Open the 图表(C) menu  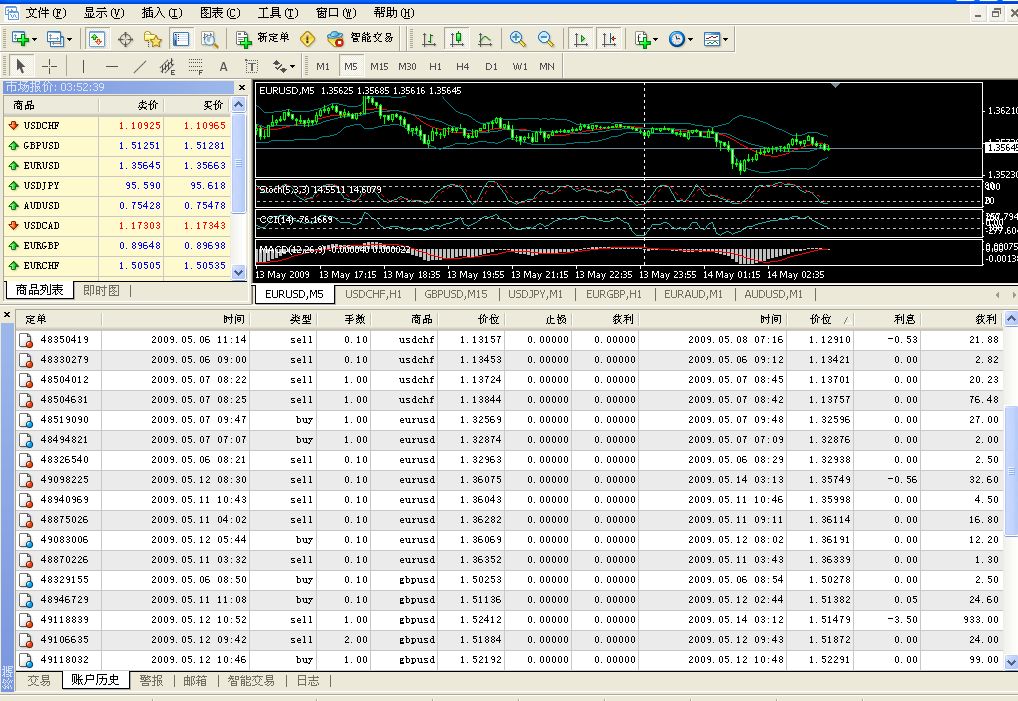coord(220,13)
